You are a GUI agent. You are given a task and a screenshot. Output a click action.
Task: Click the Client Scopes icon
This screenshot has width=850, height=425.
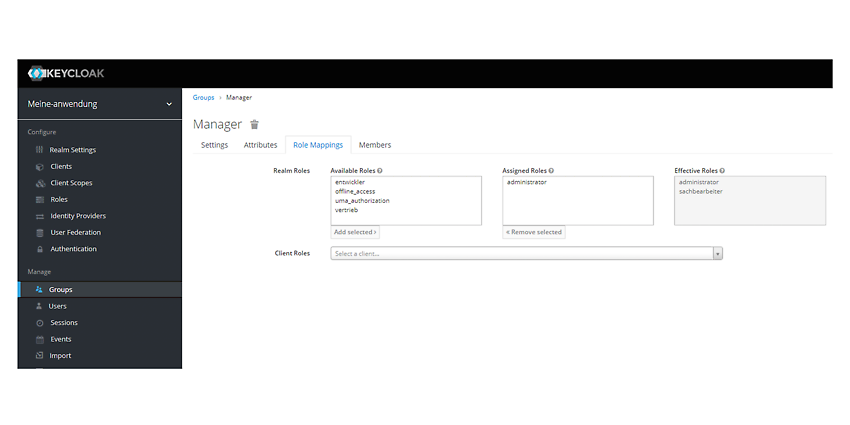coord(40,183)
